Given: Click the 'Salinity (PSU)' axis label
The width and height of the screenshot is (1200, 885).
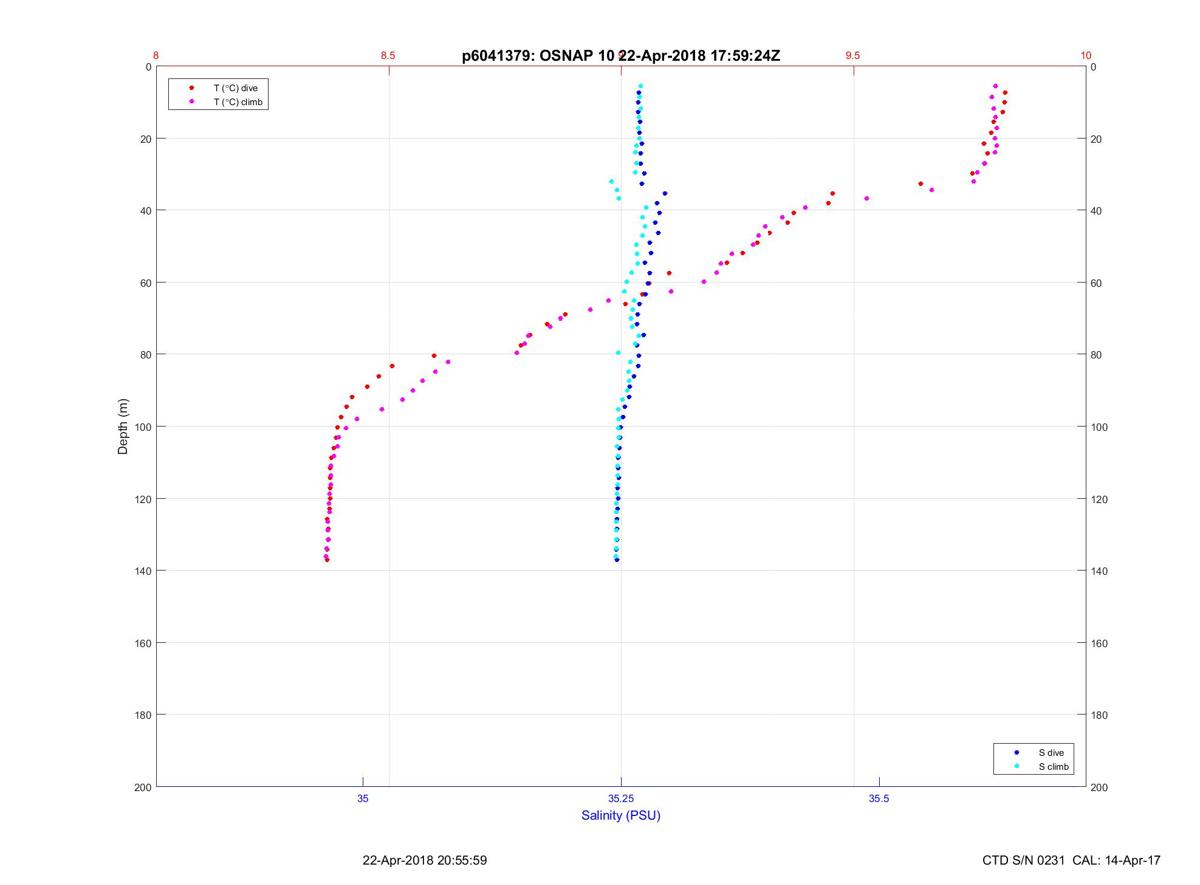Looking at the screenshot, I should coord(621,815).
